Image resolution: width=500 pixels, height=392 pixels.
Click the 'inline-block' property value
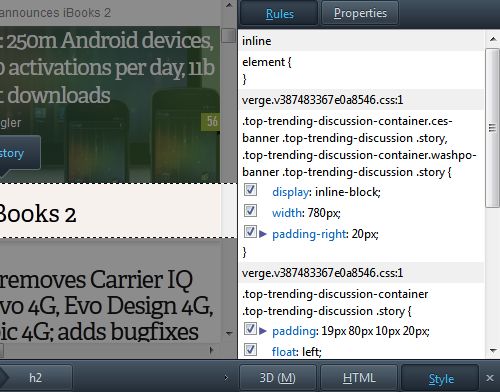(x=346, y=192)
